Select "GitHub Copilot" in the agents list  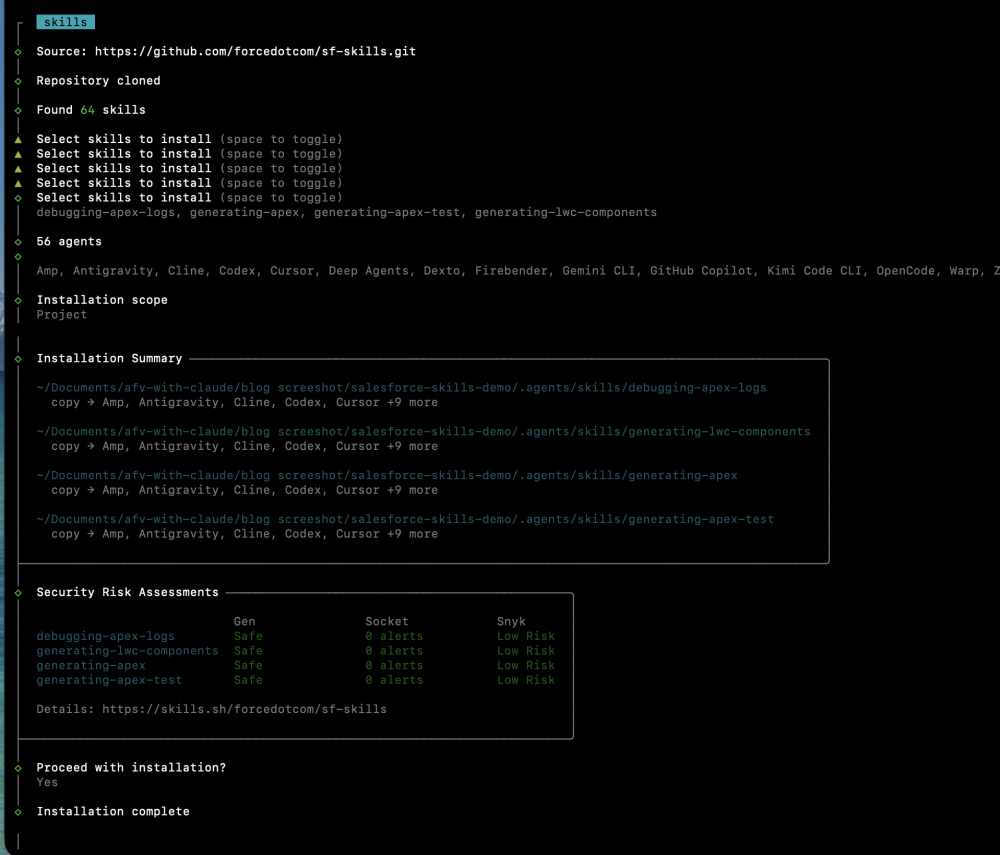[701, 271]
